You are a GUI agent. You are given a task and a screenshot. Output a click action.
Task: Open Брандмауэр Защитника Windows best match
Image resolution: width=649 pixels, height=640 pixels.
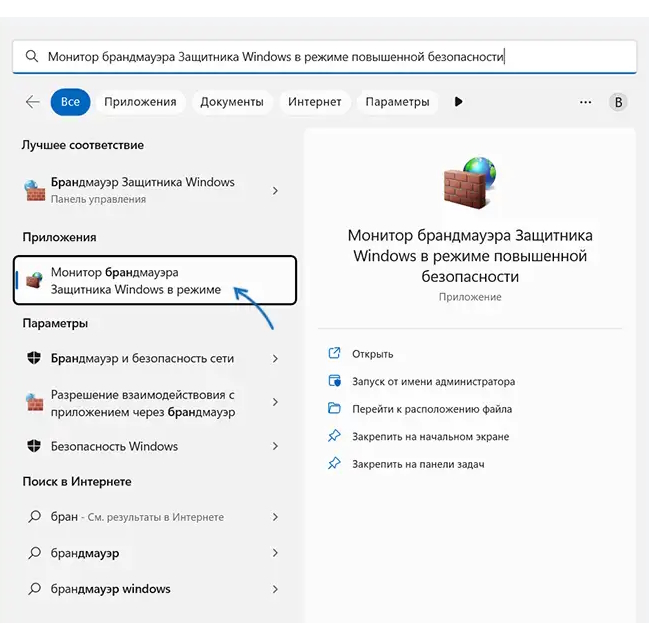point(155,190)
